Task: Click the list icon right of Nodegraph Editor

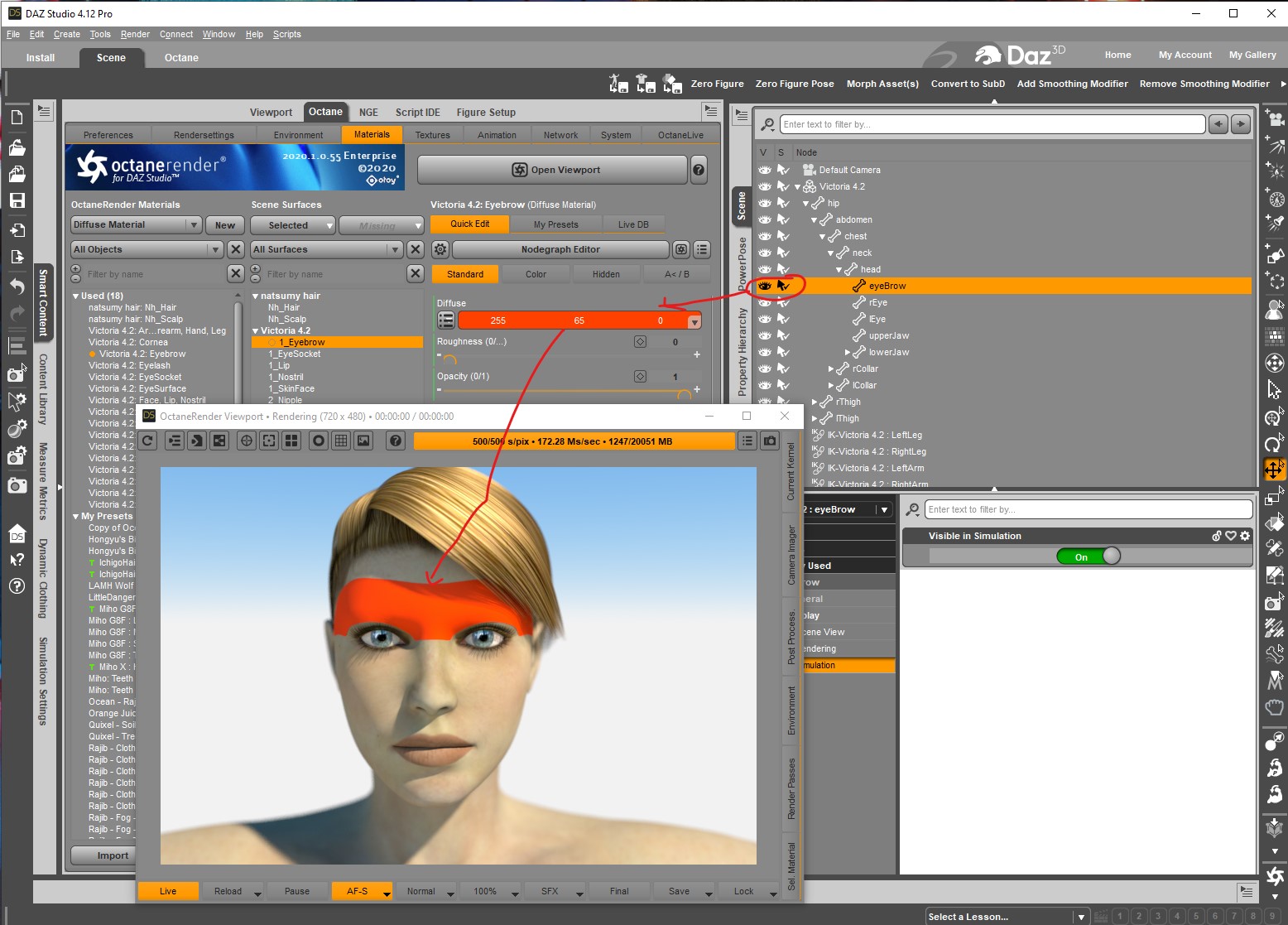Action: (702, 249)
